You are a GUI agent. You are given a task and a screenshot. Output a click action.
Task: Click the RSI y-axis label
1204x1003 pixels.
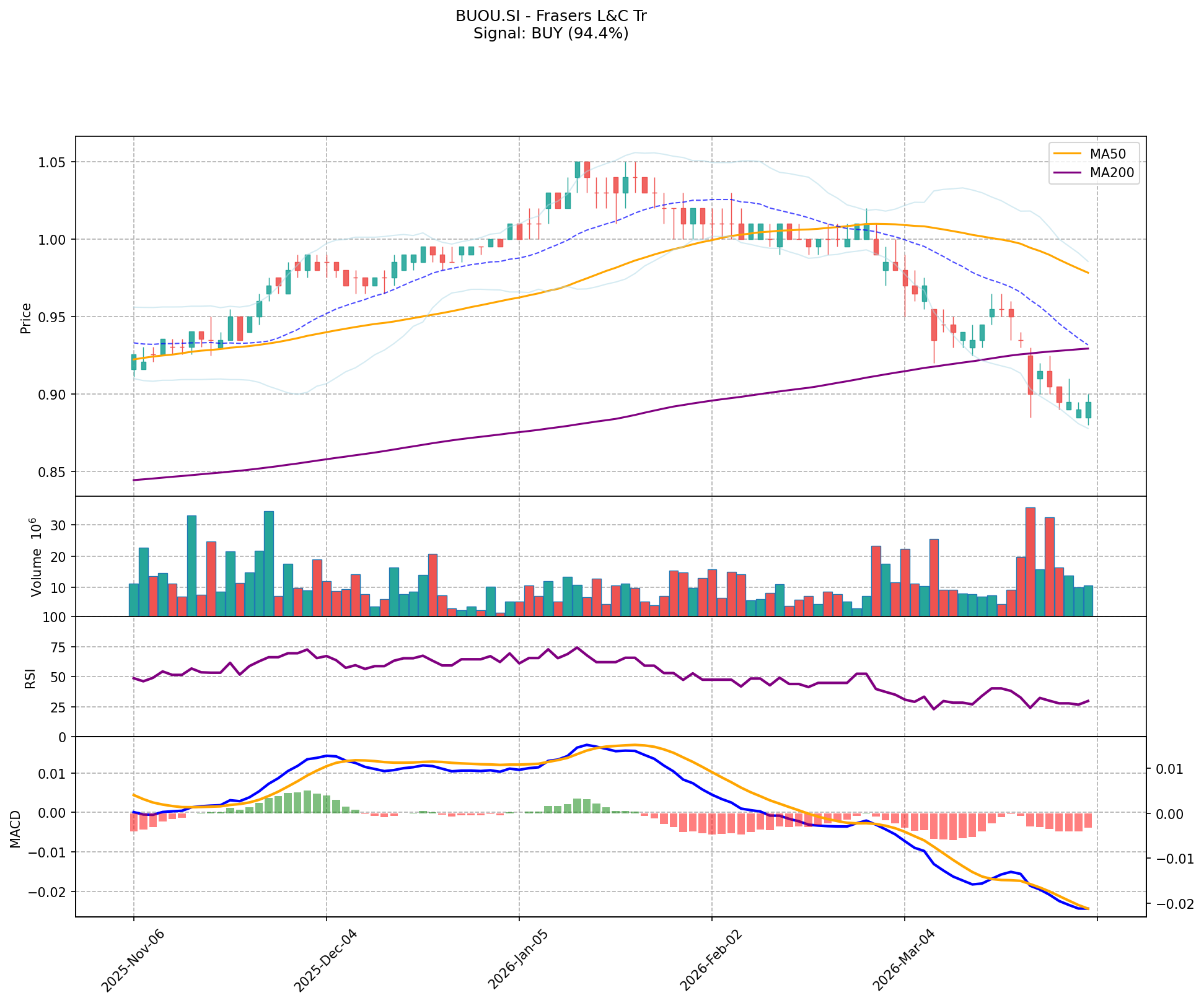point(30,680)
